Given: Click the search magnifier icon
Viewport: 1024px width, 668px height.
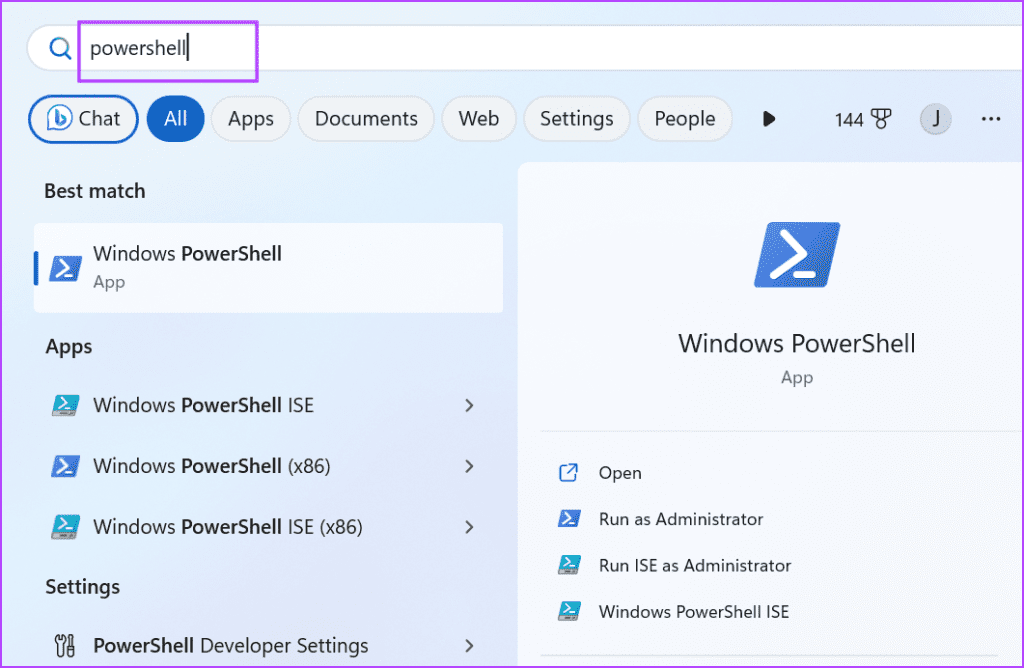Looking at the screenshot, I should [x=60, y=48].
